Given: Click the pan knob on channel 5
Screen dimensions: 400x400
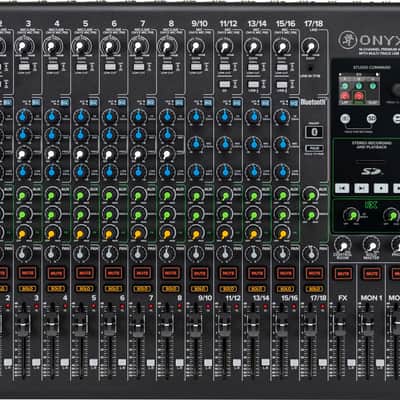Looking at the screenshot, I should click(80, 254).
